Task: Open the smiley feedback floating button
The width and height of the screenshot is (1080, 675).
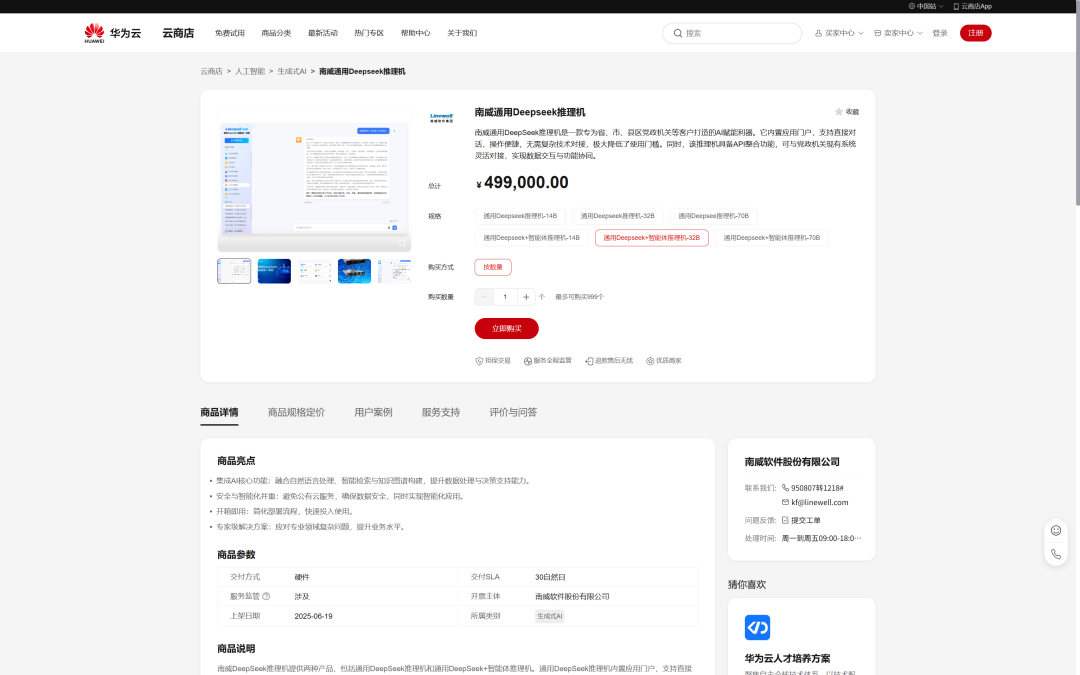Action: (1056, 530)
